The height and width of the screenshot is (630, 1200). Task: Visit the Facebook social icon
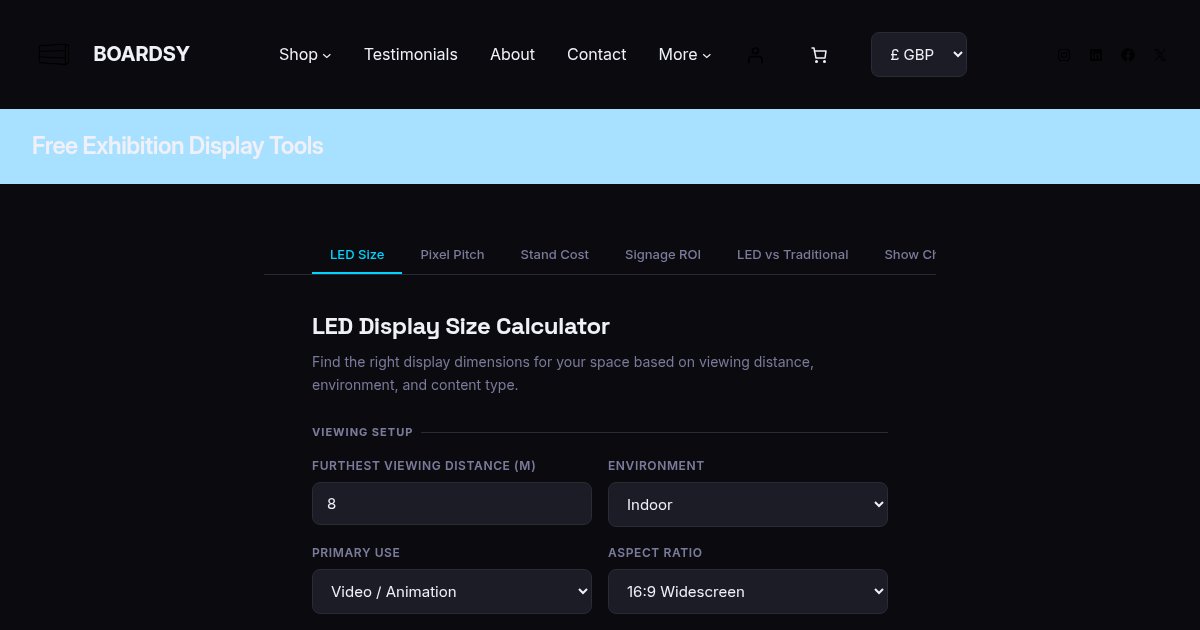[1128, 55]
